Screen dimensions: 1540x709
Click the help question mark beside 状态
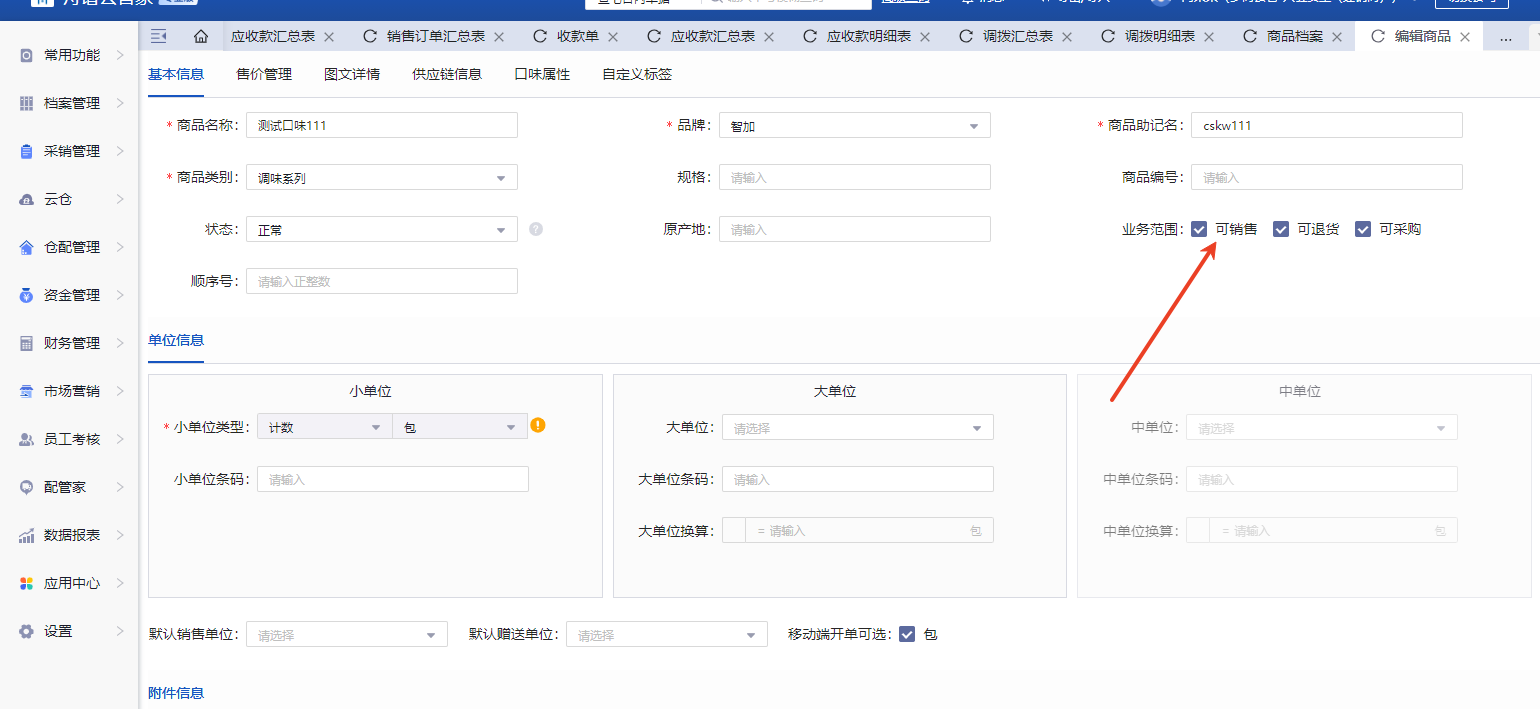click(536, 229)
